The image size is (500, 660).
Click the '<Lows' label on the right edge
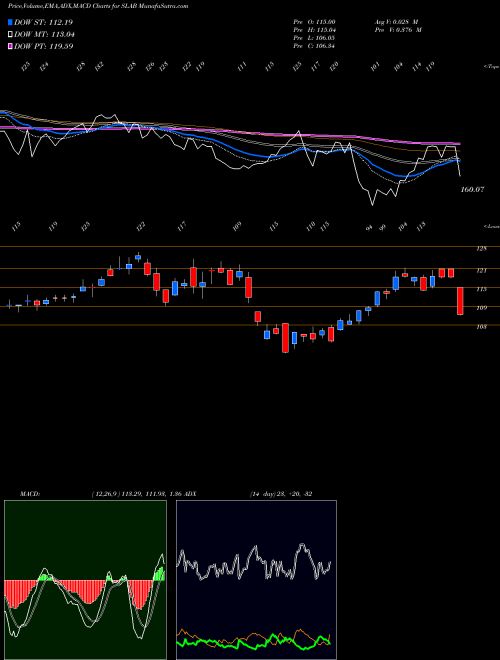point(492,226)
